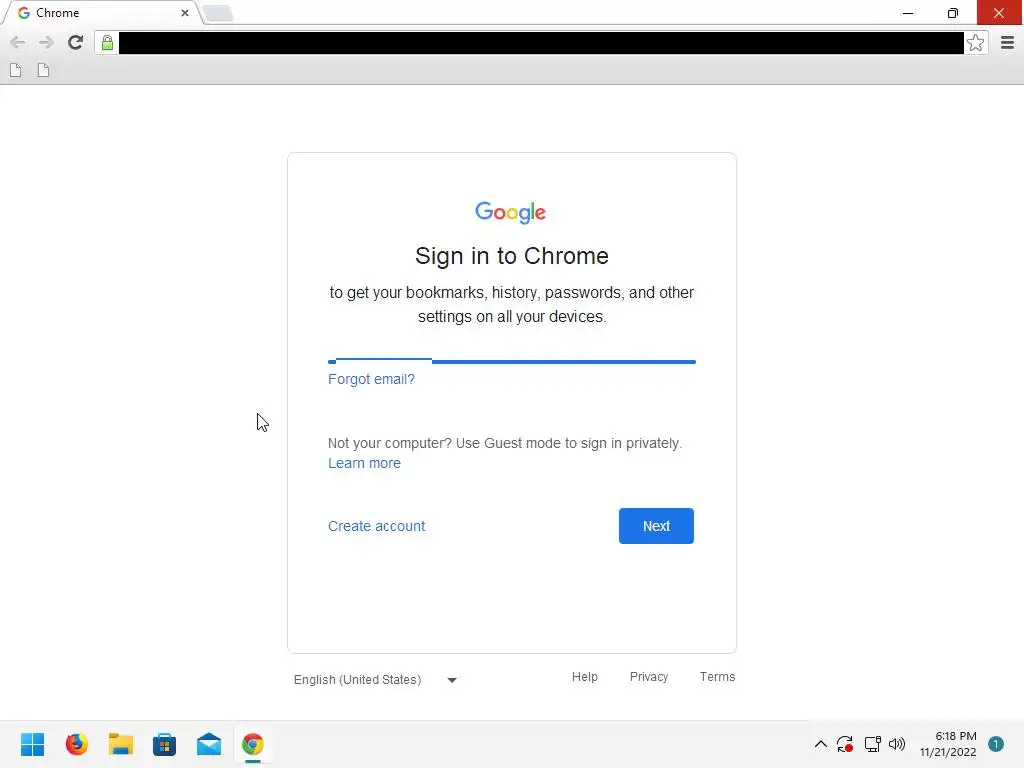
Task: View site security via the green padlock
Action: (107, 43)
